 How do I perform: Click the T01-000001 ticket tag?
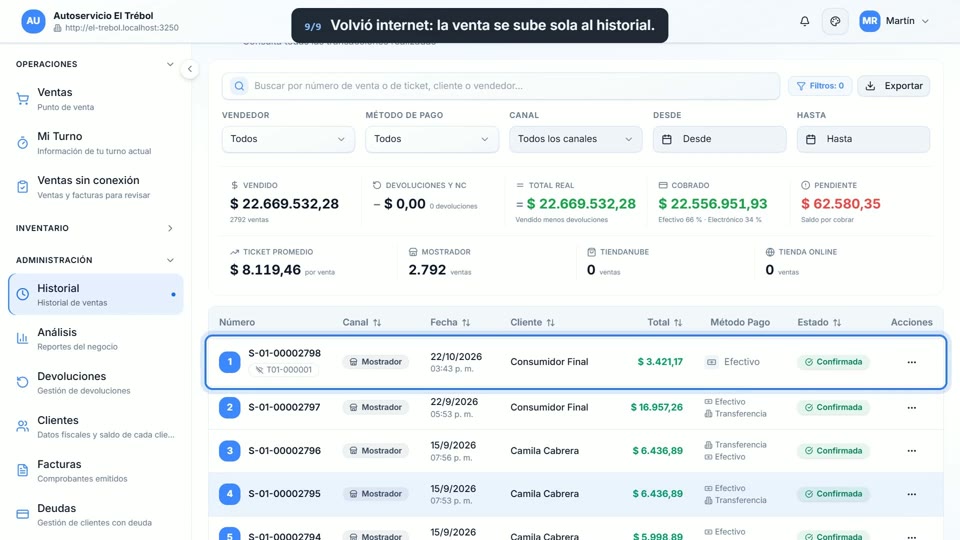pos(283,370)
